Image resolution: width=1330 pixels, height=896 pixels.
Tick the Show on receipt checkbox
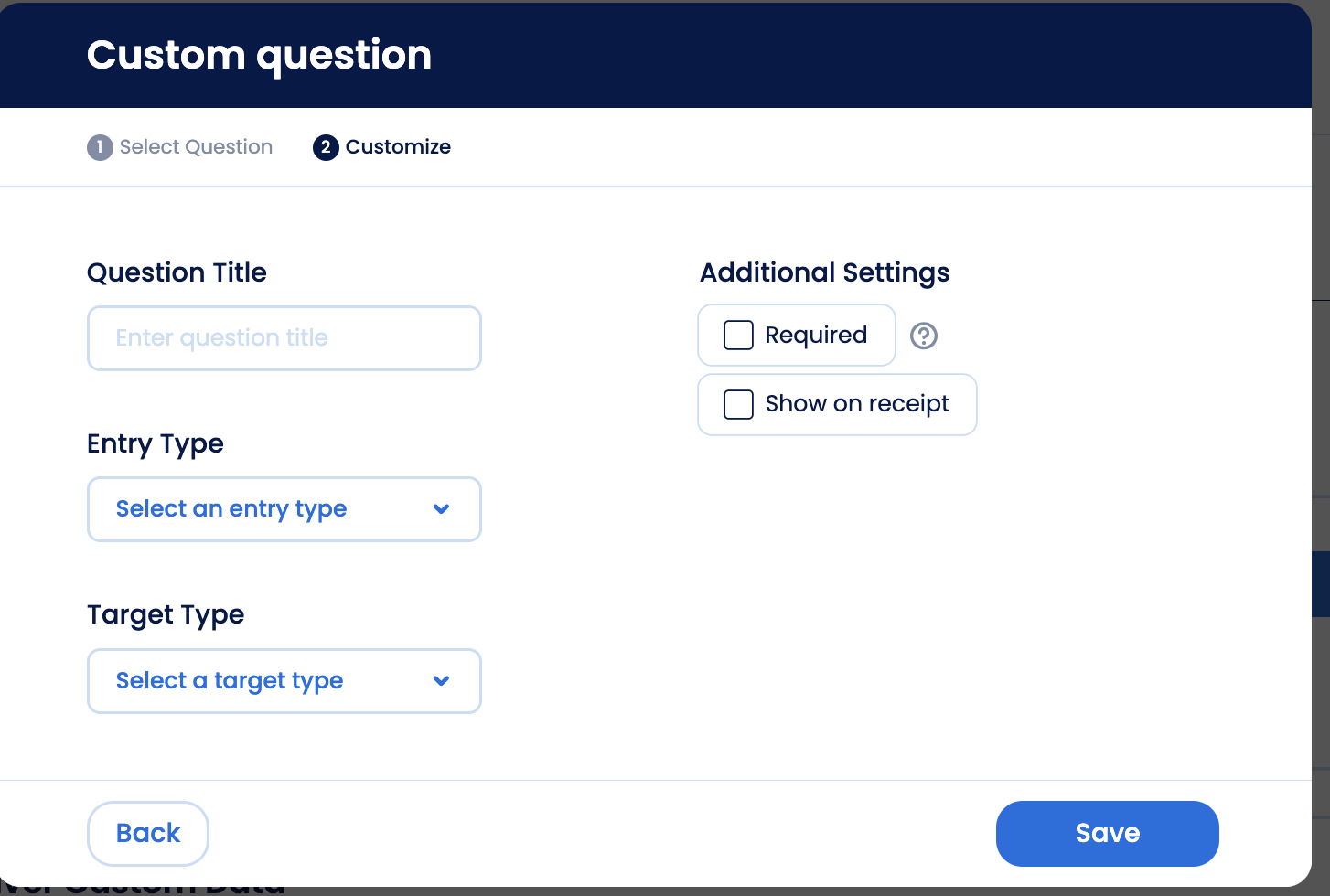[x=738, y=404]
